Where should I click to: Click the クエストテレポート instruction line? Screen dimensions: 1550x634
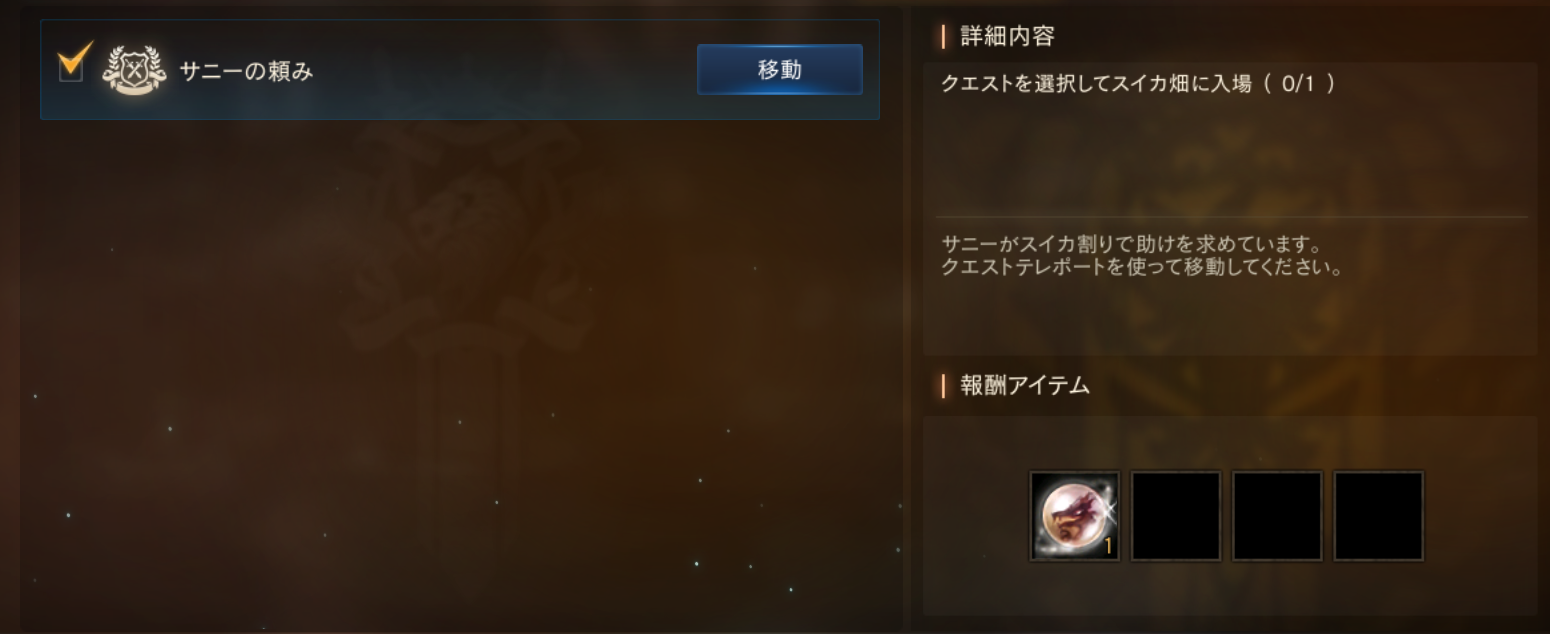point(1141,268)
